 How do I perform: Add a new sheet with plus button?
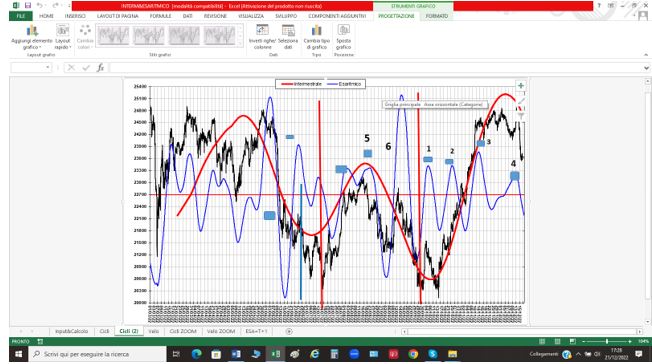[289, 332]
